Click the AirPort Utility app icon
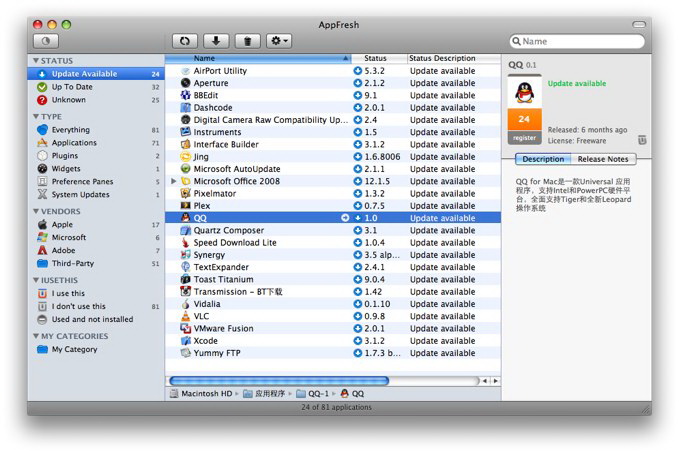Screen dimensions: 679x453 point(185,71)
